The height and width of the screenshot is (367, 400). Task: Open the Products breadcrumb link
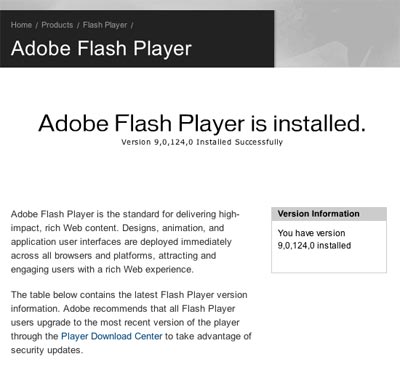57,25
